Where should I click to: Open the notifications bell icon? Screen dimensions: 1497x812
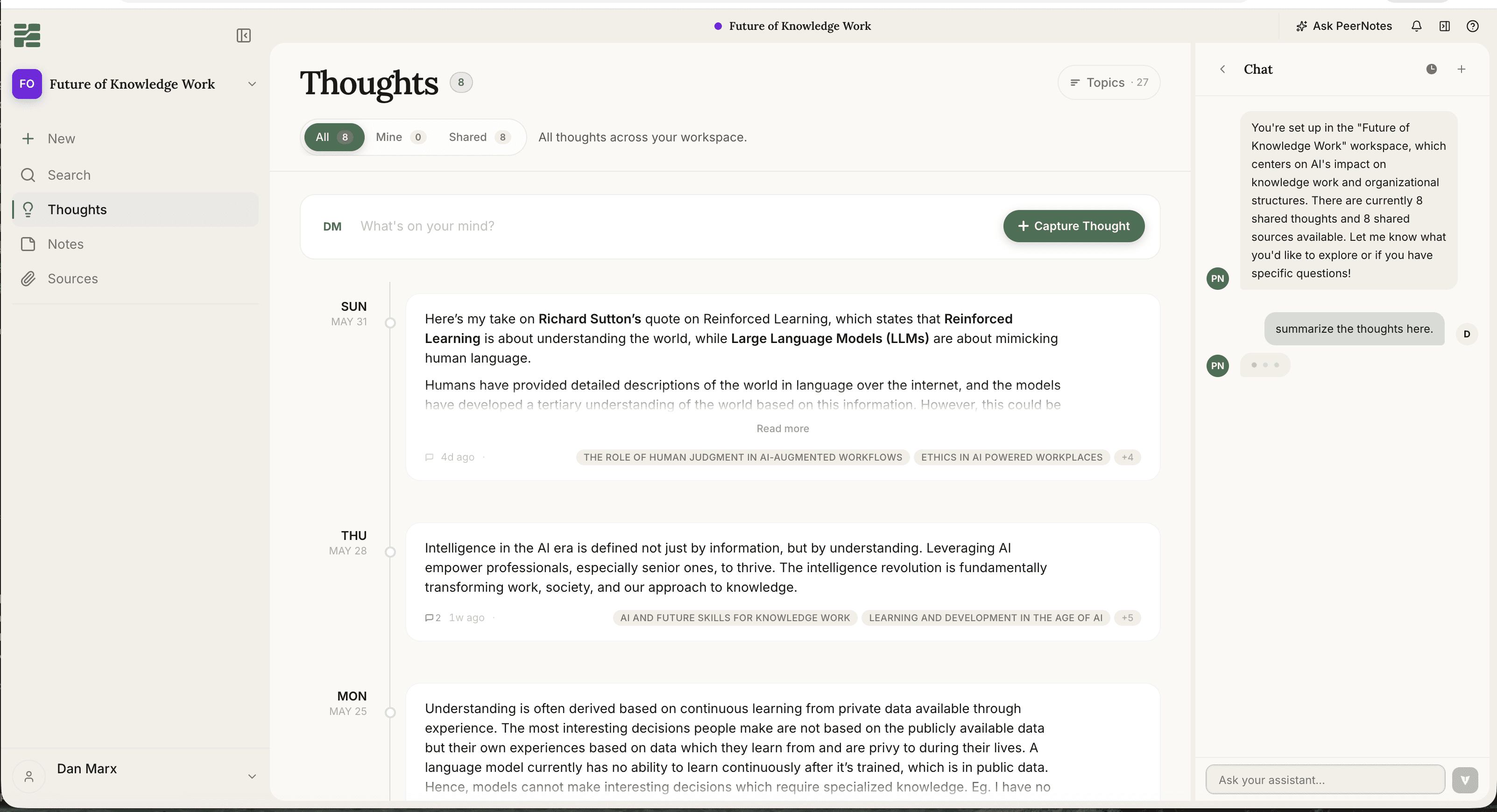pyautogui.click(x=1416, y=26)
